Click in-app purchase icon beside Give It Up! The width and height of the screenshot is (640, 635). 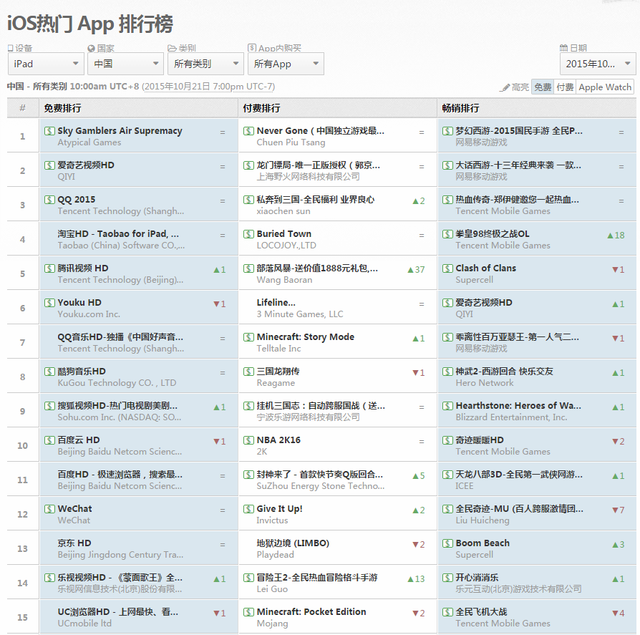click(x=248, y=509)
